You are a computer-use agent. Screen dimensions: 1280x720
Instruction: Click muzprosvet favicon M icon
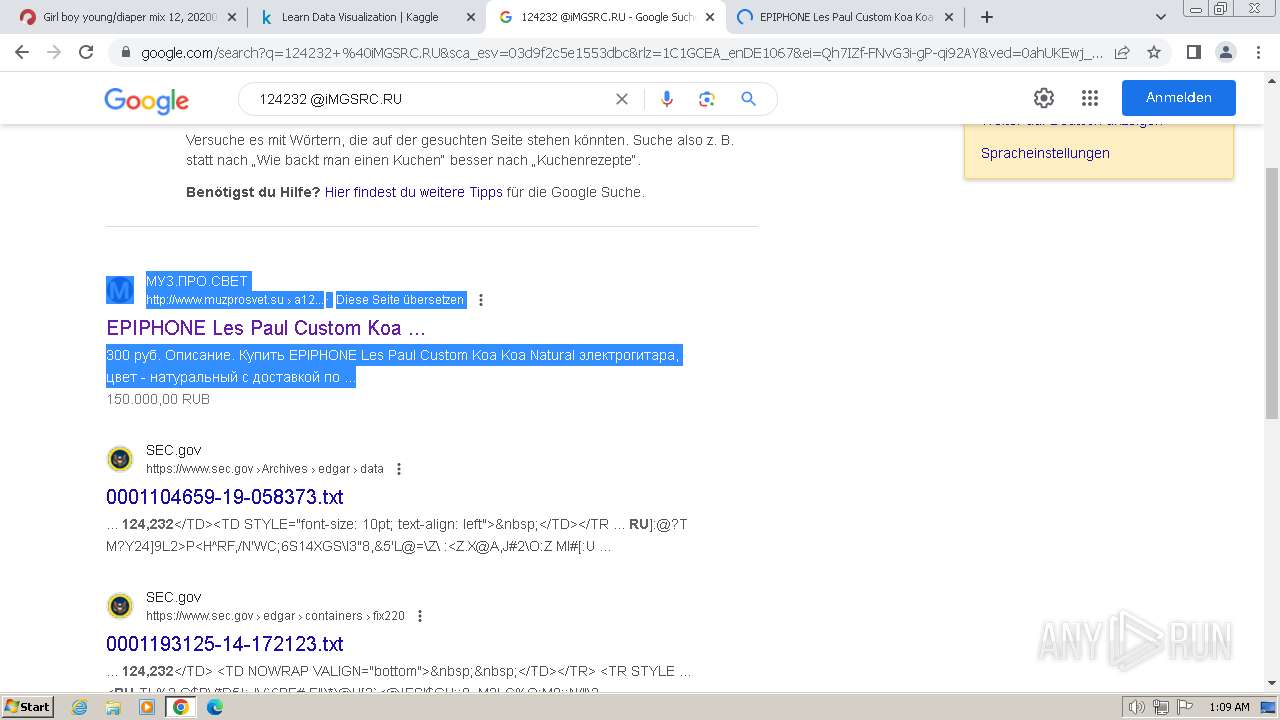120,290
